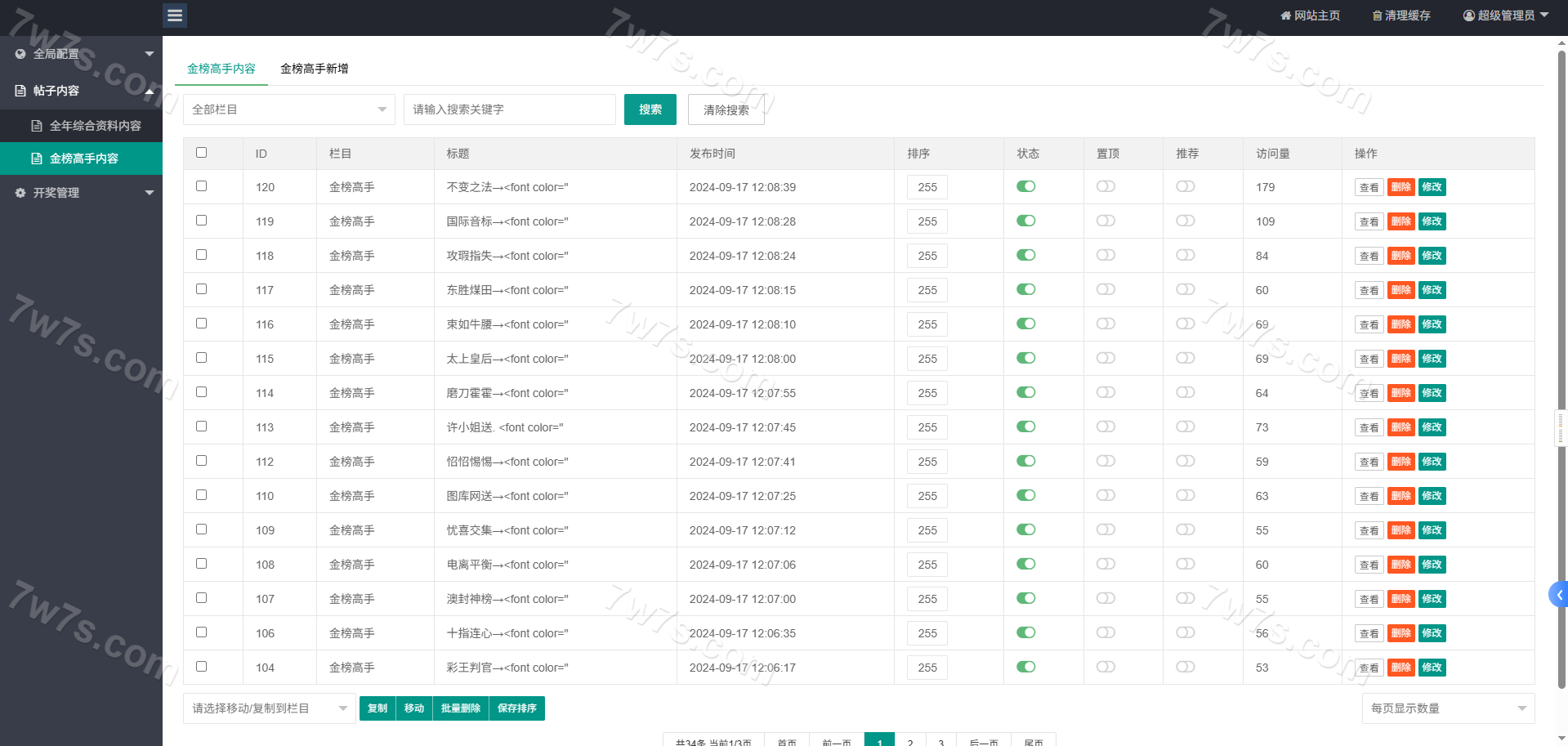Screen dimensions: 1568x746
Task: Click the globe icon beside 全局配置
Action: [x=20, y=54]
